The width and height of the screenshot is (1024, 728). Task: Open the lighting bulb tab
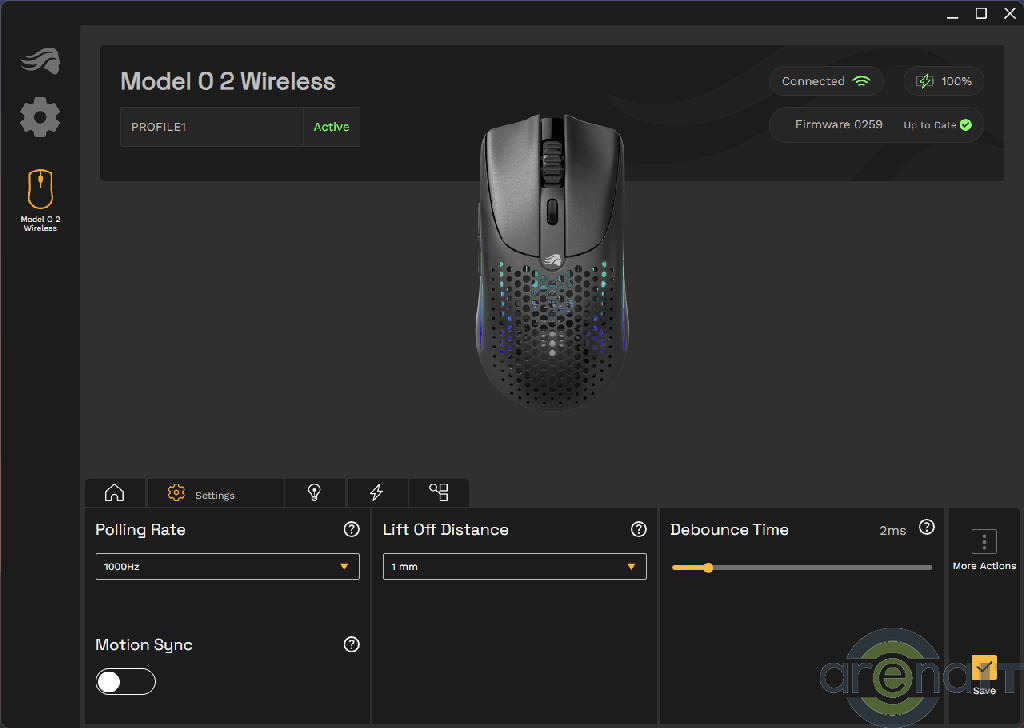[x=315, y=493]
